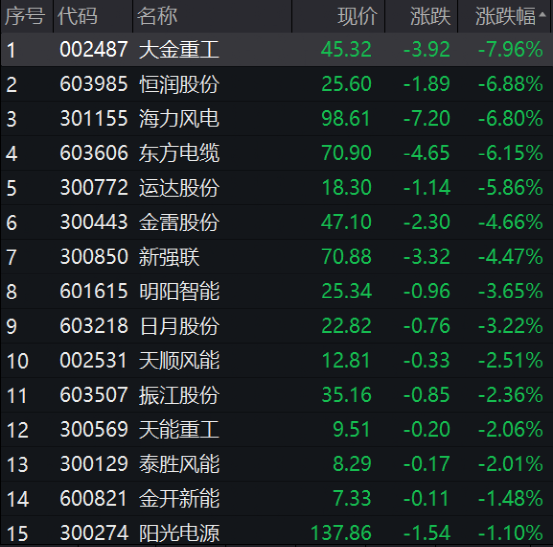Click row number 7
Screen dimensions: 553x547
(x=11, y=257)
